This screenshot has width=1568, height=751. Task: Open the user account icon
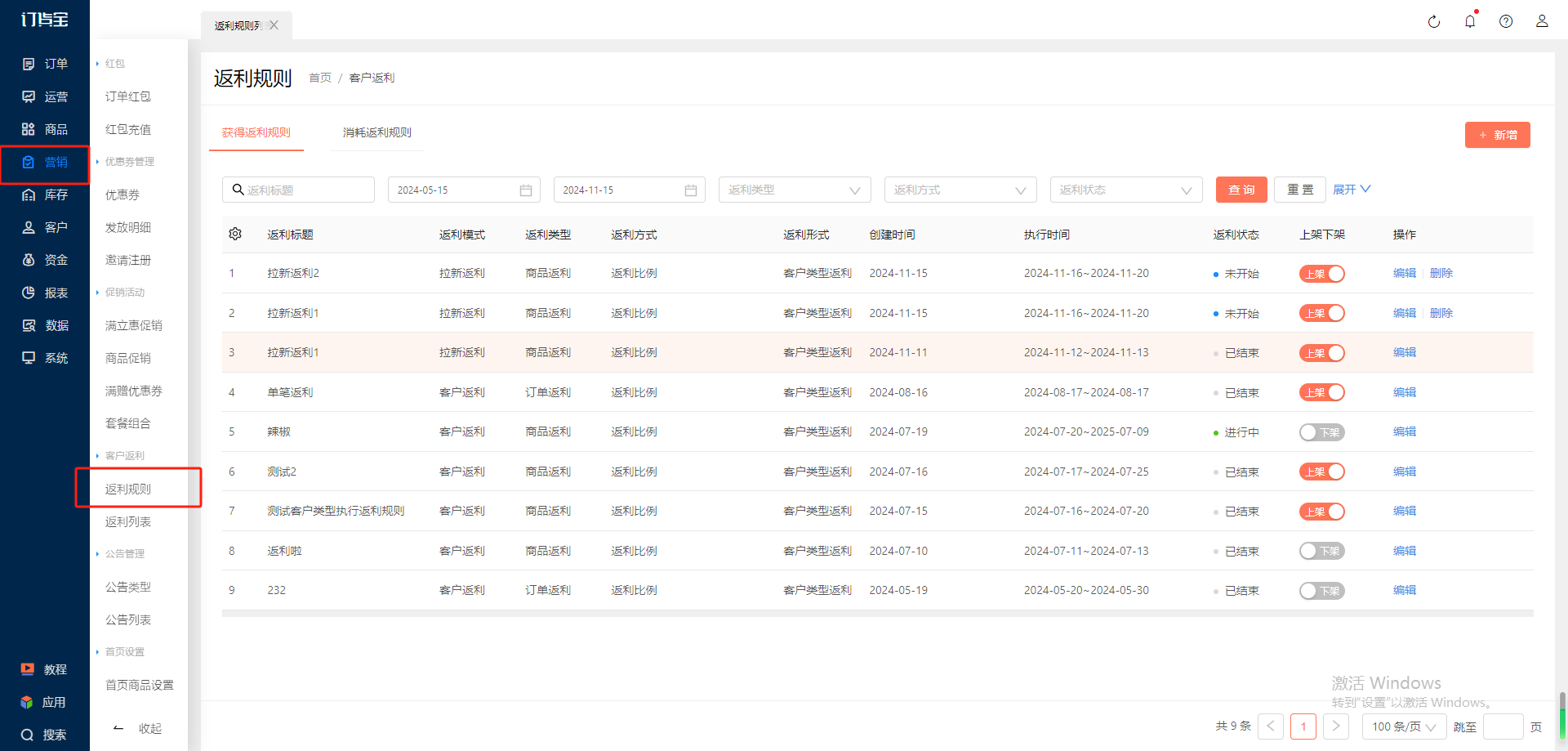click(1542, 21)
